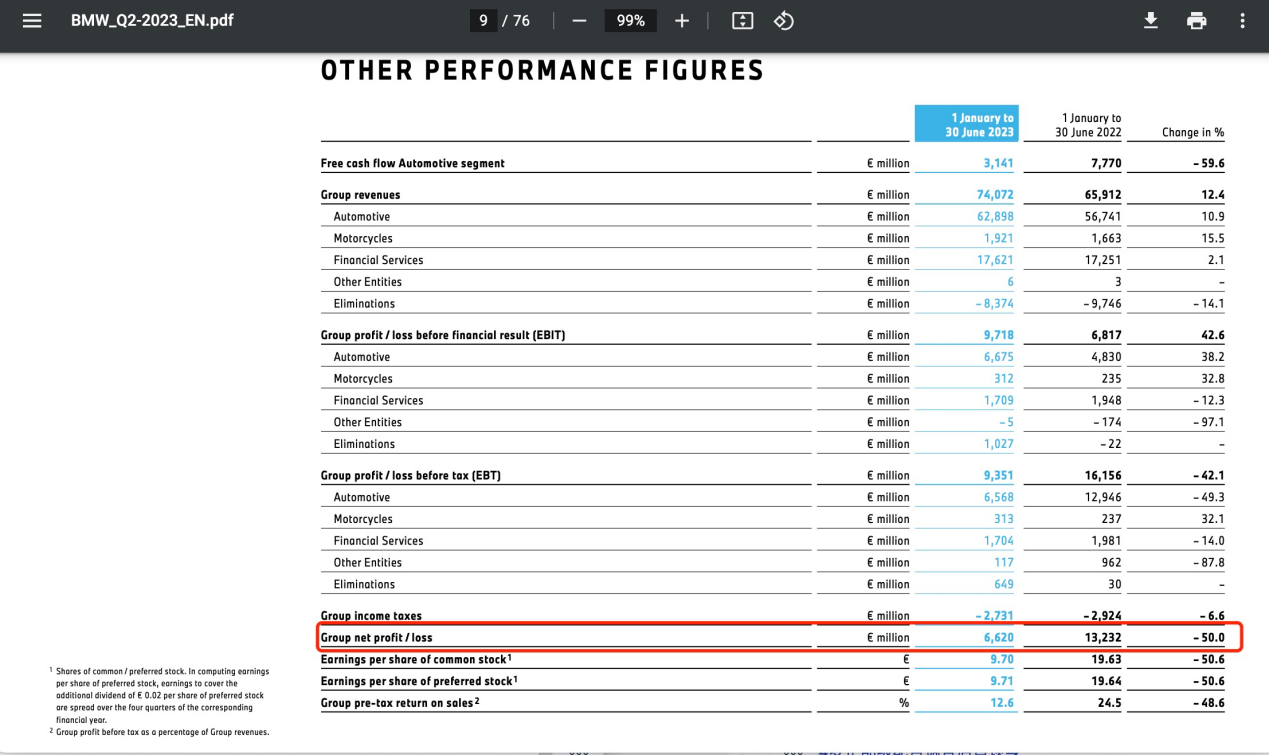This screenshot has width=1269, height=755.
Task: Select the Group net profit / loss label
Action: [376, 637]
